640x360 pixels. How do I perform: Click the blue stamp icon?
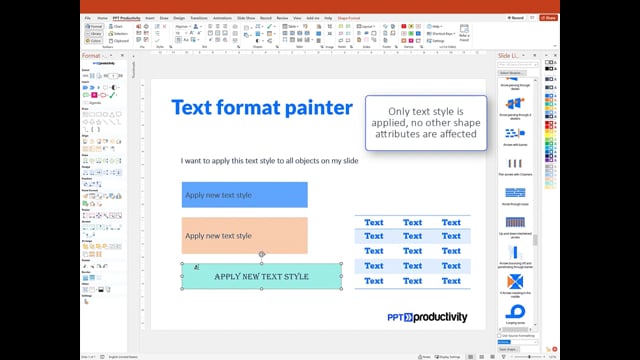pyautogui.click(x=418, y=33)
